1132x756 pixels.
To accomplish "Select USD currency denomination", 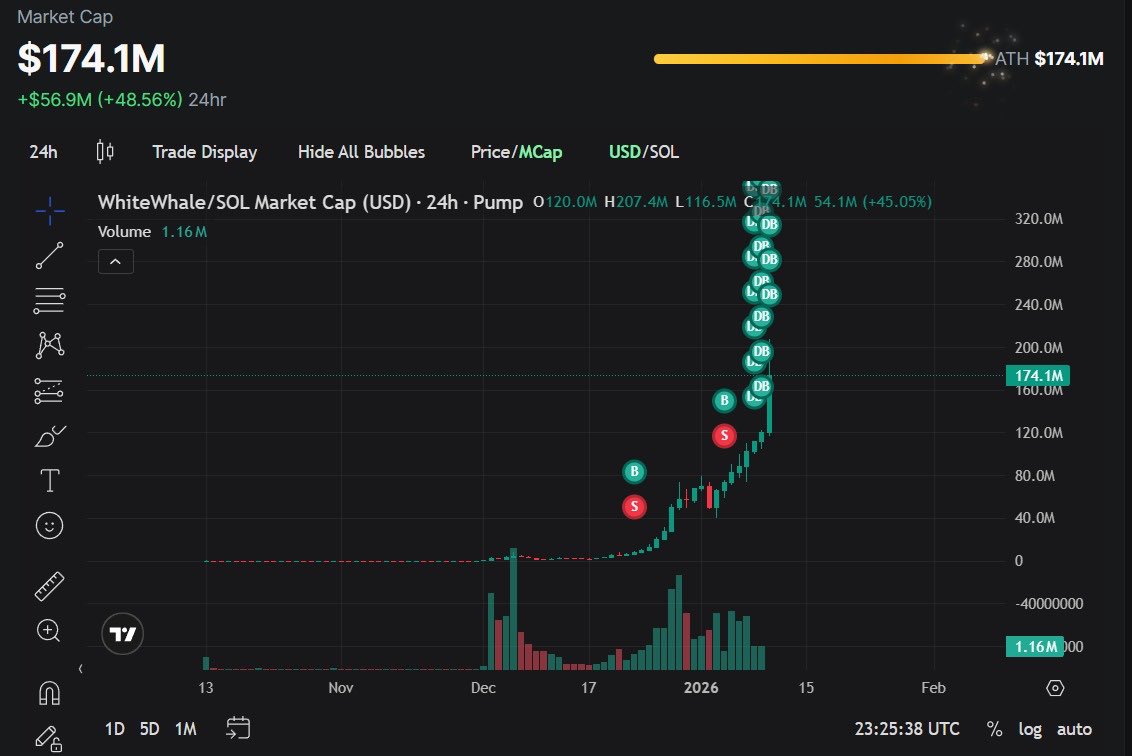I will [x=624, y=152].
